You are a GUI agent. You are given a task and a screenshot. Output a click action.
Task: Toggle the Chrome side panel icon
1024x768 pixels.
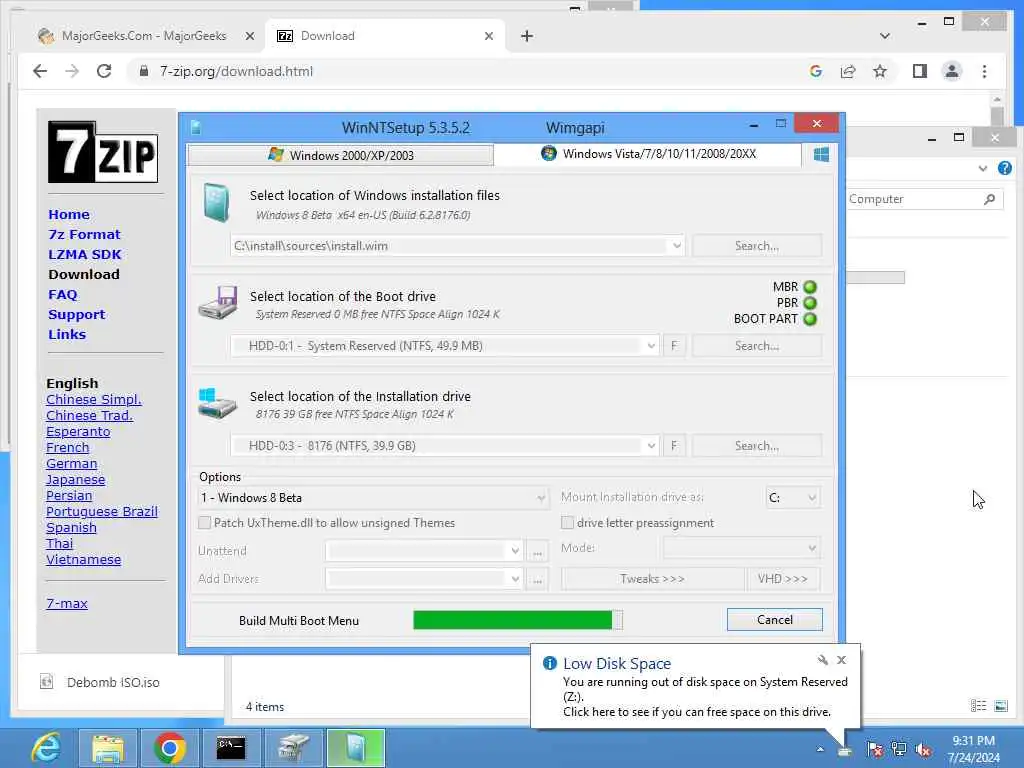coord(920,71)
